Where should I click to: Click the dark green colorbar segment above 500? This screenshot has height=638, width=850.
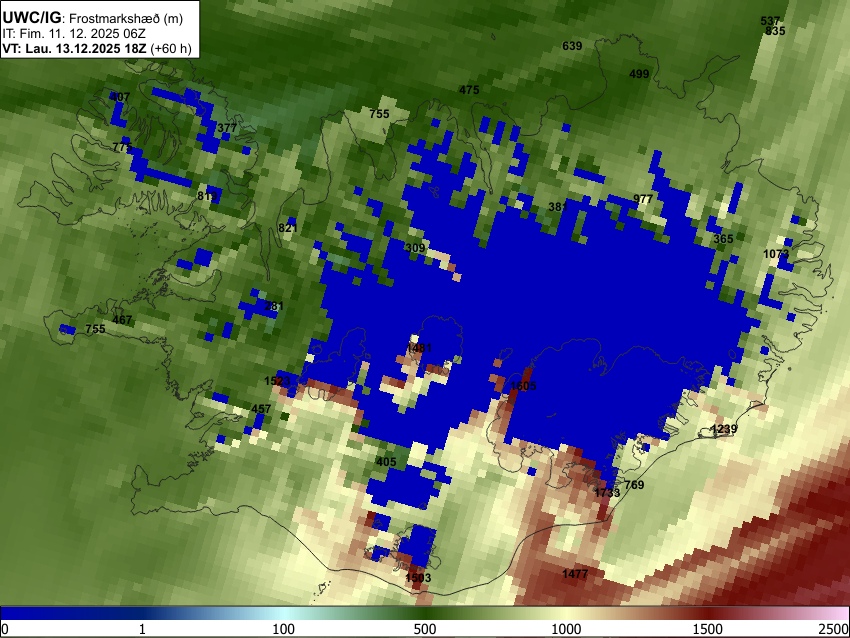(425, 614)
